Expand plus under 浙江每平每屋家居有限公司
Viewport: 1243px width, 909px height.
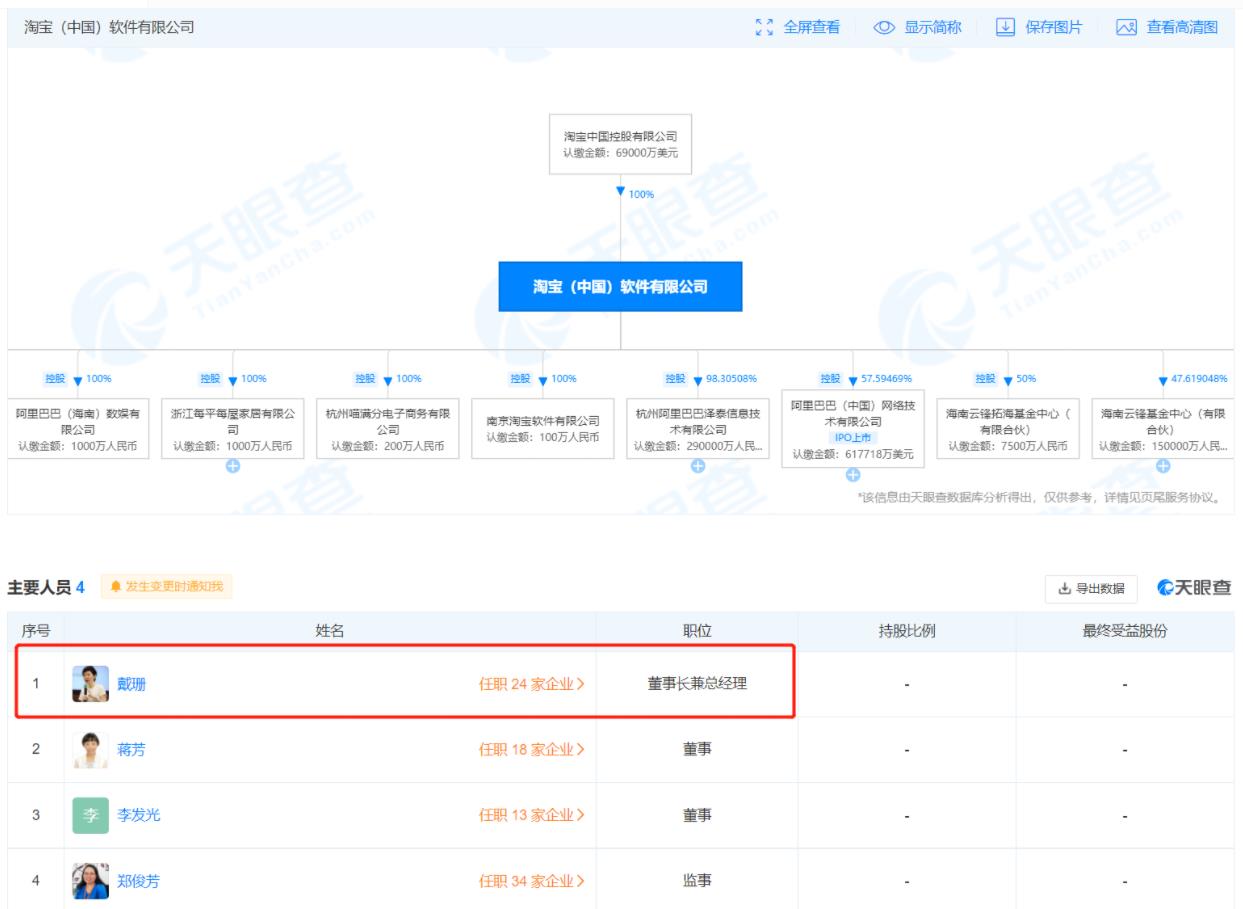(232, 465)
